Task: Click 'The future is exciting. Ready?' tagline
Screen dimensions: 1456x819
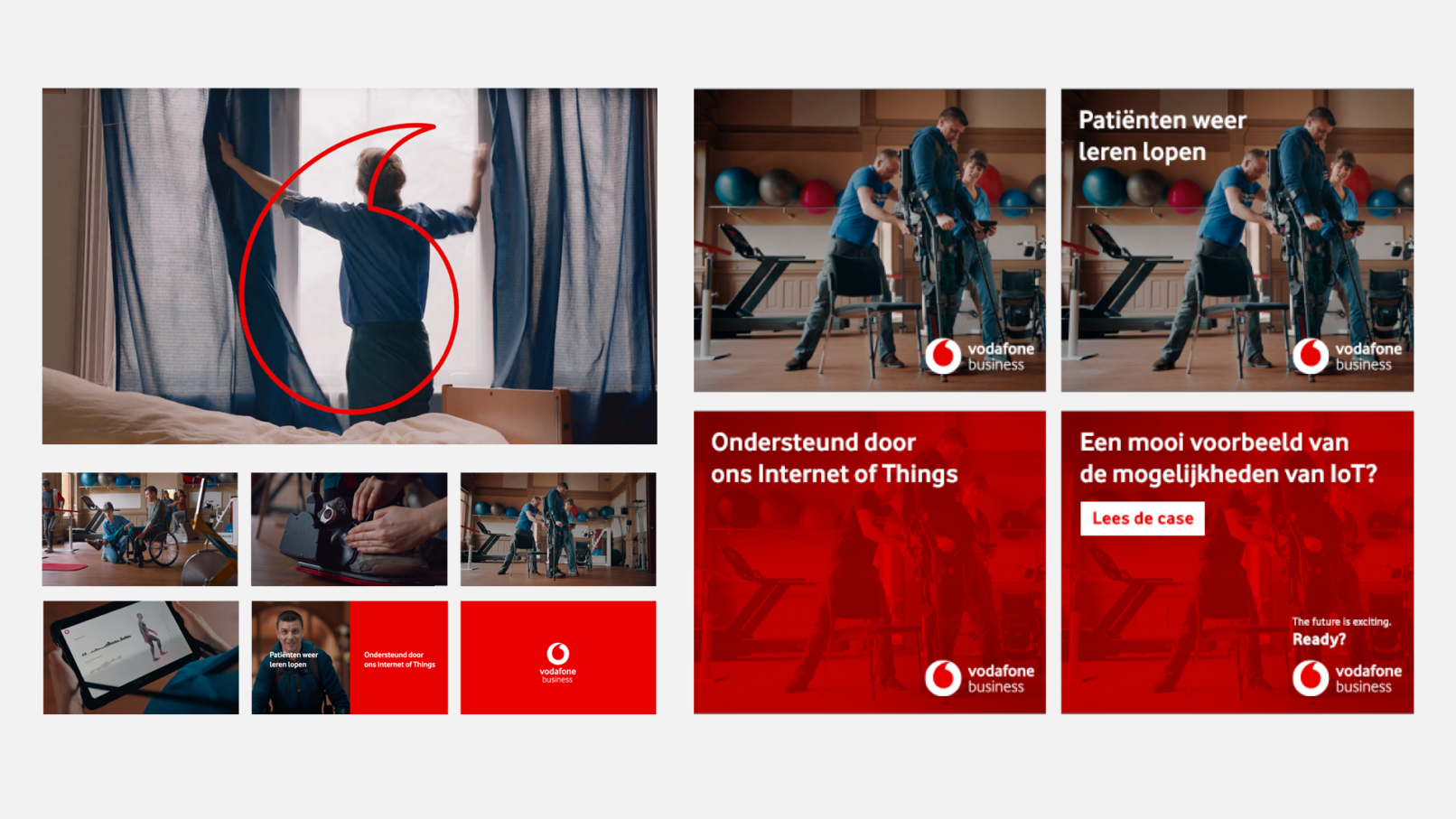Action: (x=1339, y=631)
